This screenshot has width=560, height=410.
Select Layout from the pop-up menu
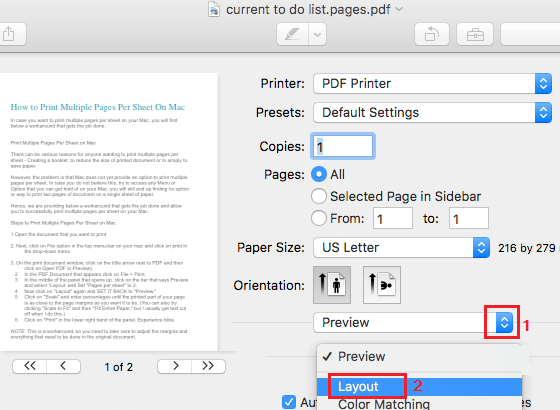click(419, 386)
